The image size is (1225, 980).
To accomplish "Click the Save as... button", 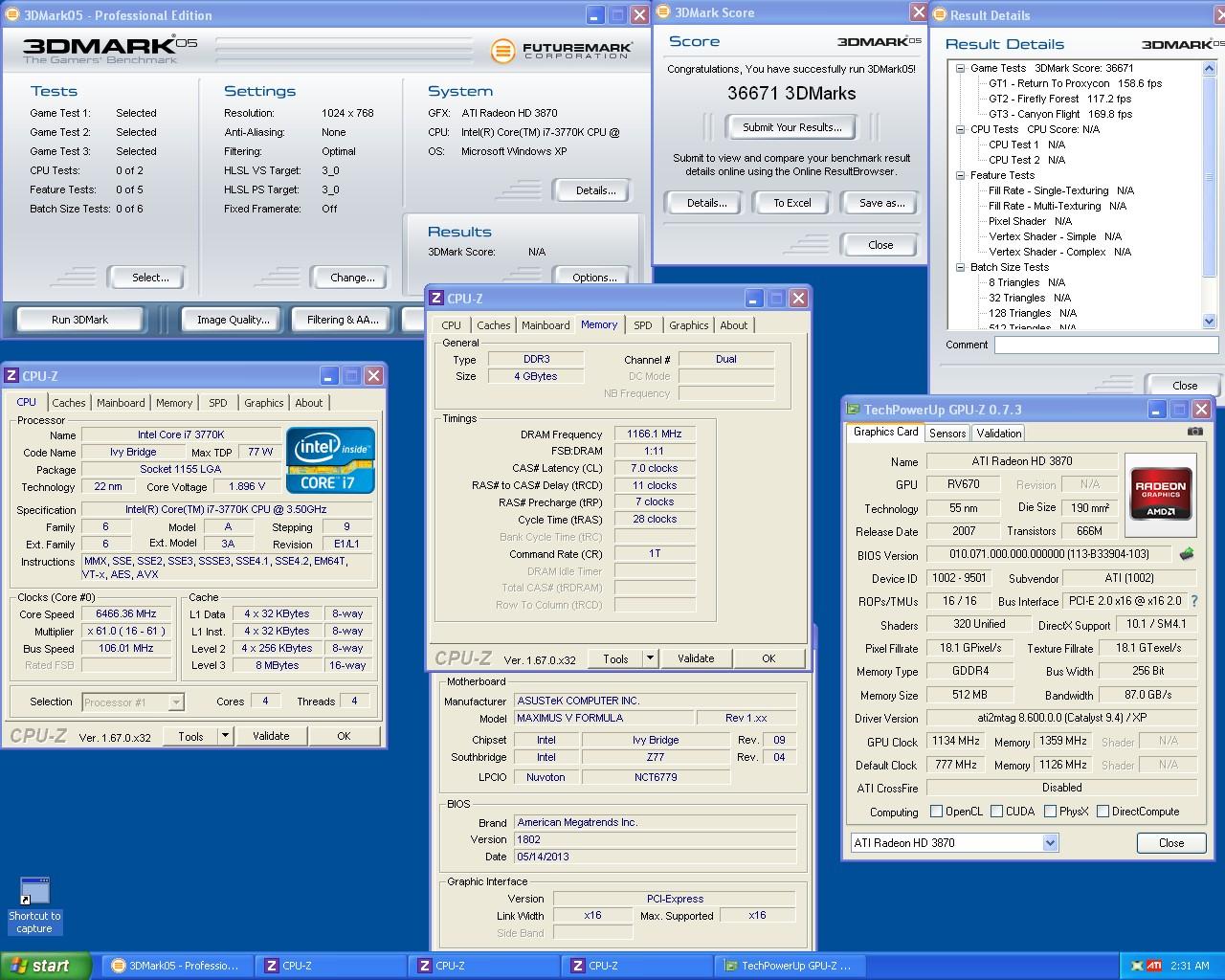I will tap(881, 203).
